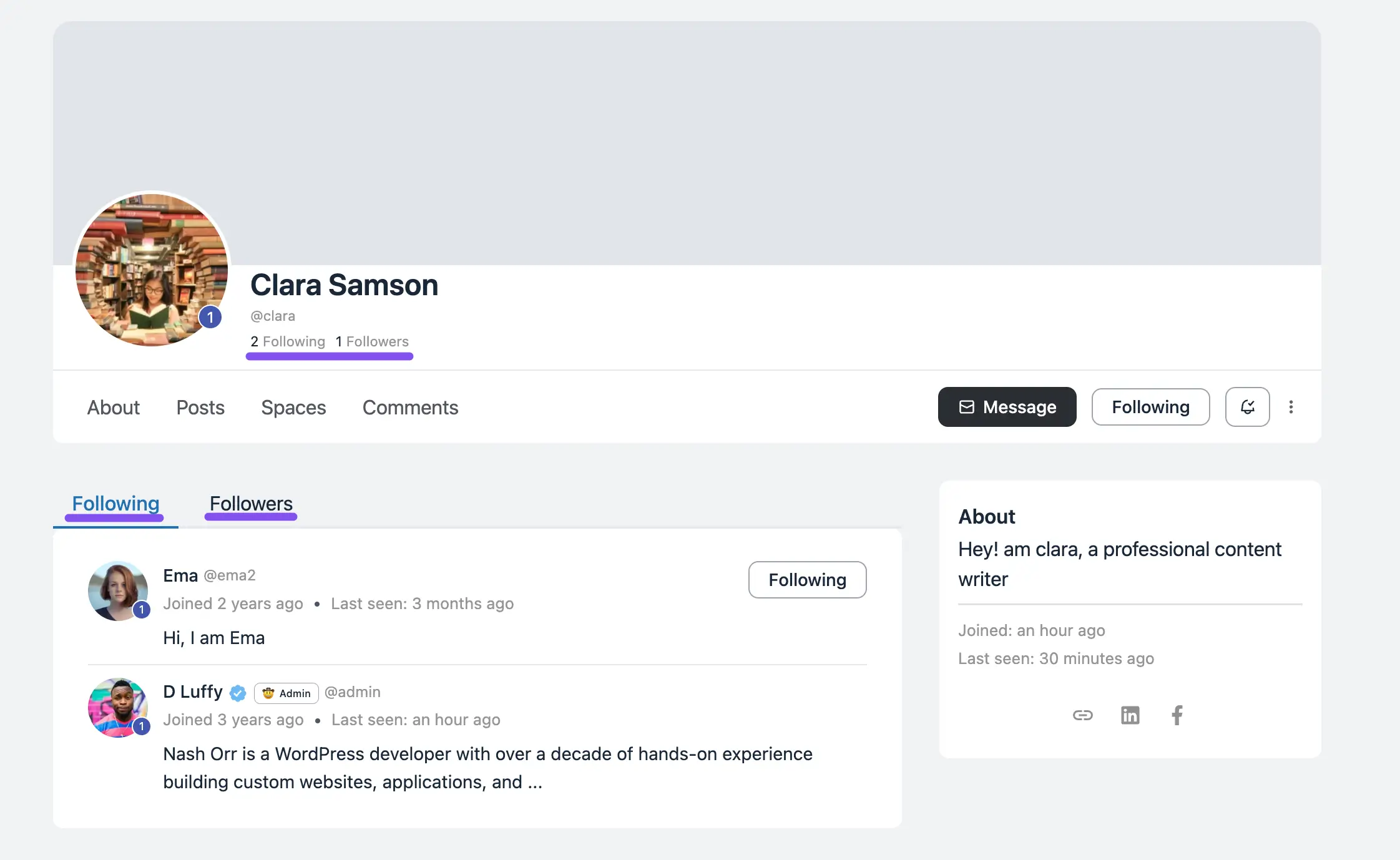Open the three-dot more options menu
Image resolution: width=1400 pixels, height=860 pixels.
pos(1291,407)
